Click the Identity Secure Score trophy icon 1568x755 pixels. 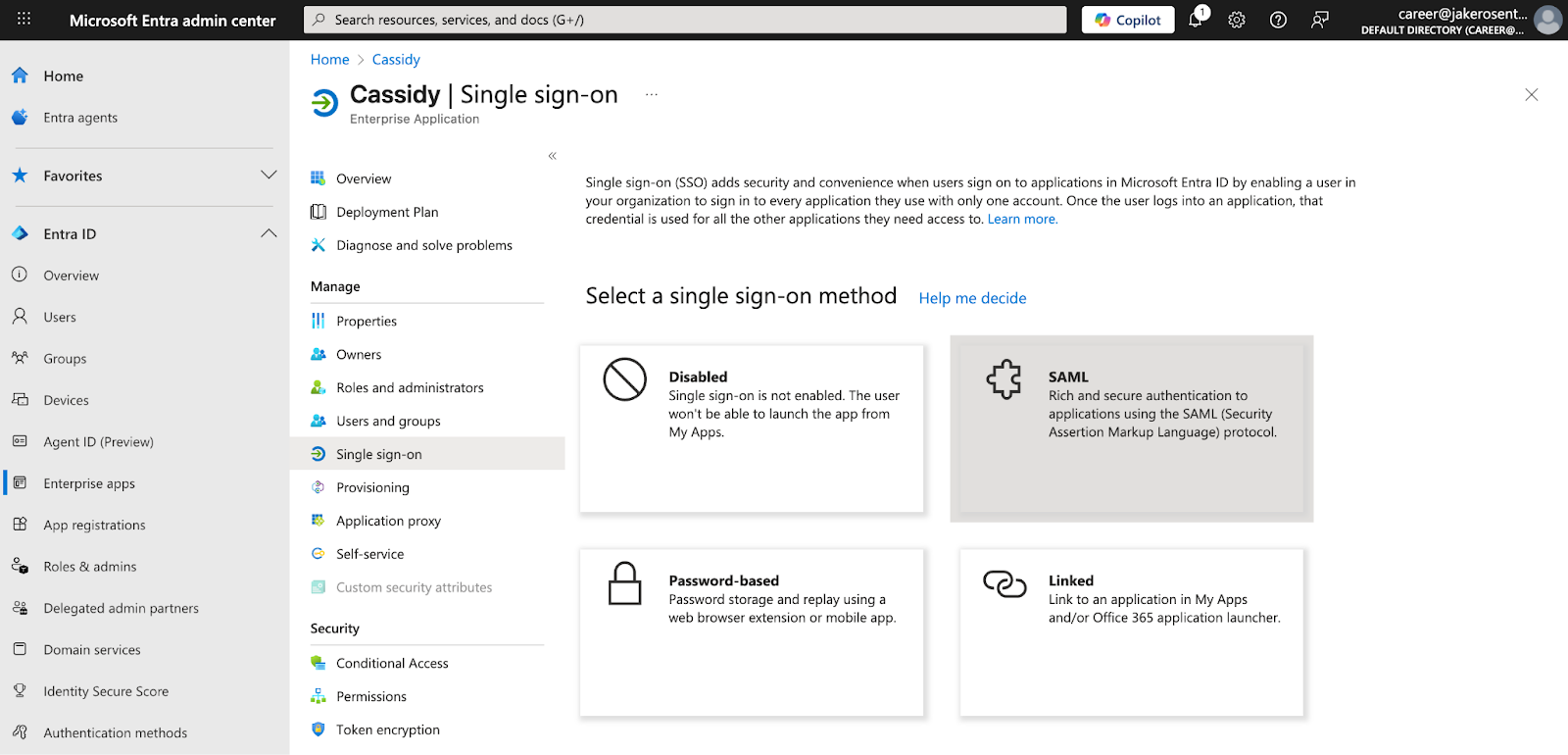point(20,690)
